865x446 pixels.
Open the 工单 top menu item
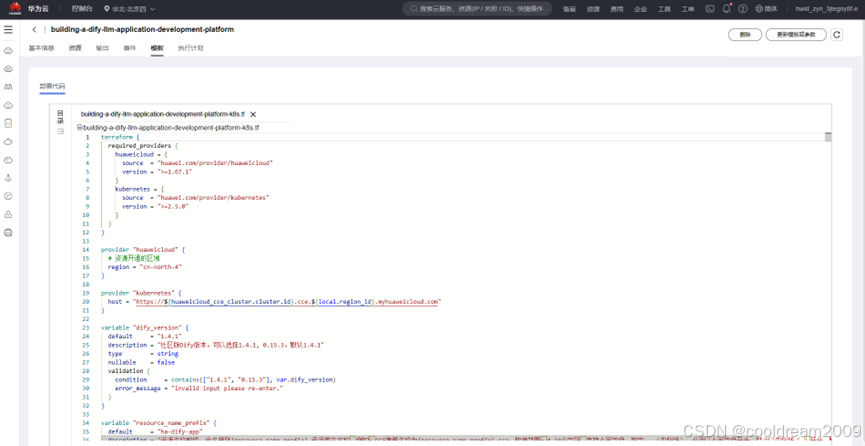[688, 9]
